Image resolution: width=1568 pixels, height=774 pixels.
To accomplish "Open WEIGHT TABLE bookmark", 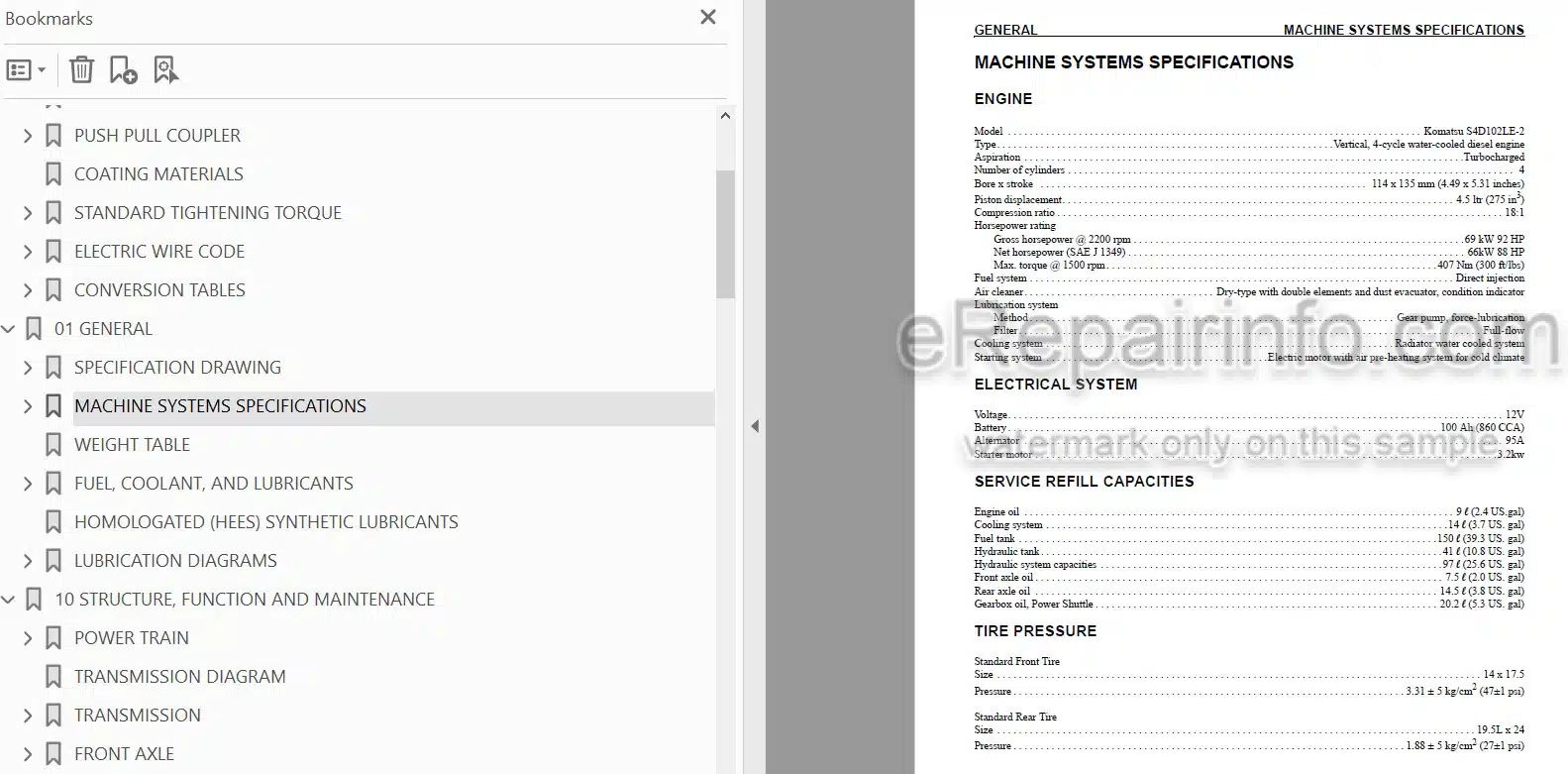I will point(132,445).
